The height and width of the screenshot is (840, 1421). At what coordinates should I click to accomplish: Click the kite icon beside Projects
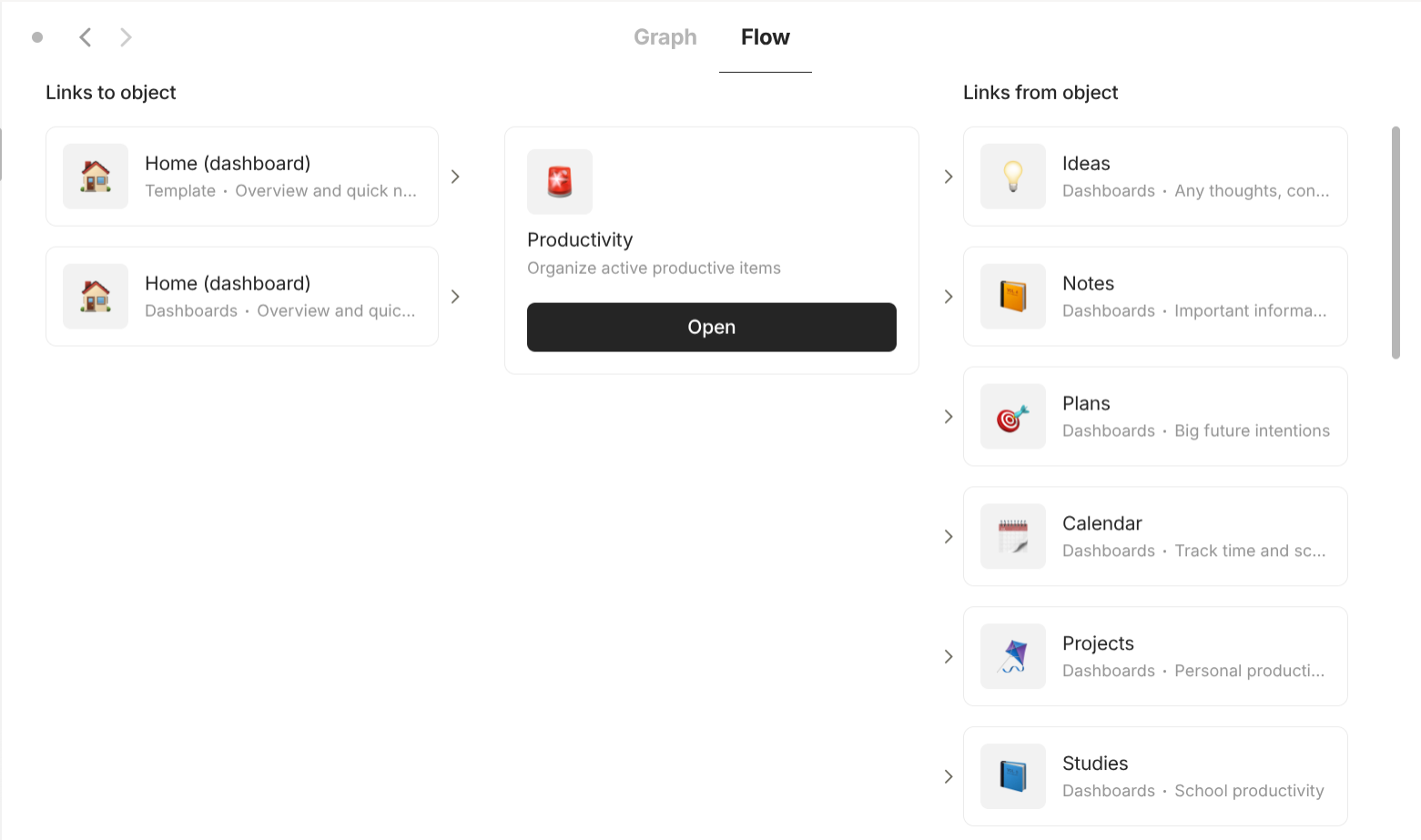coord(1012,656)
